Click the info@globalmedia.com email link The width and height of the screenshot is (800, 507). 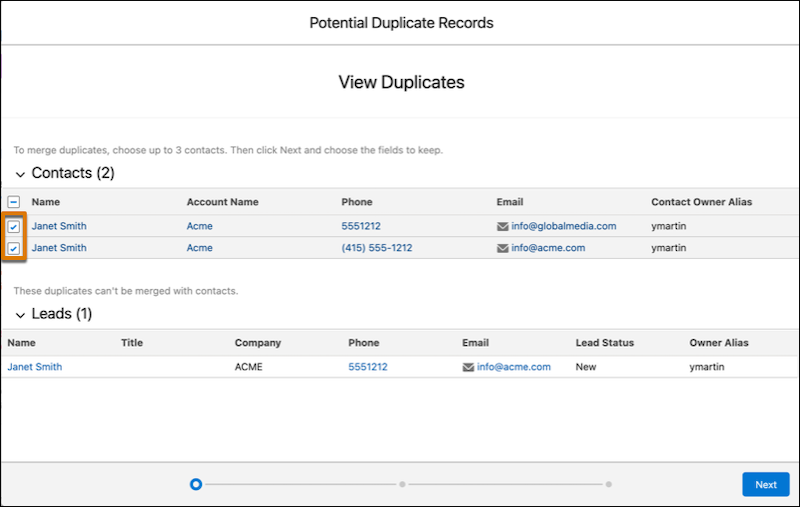(x=563, y=226)
